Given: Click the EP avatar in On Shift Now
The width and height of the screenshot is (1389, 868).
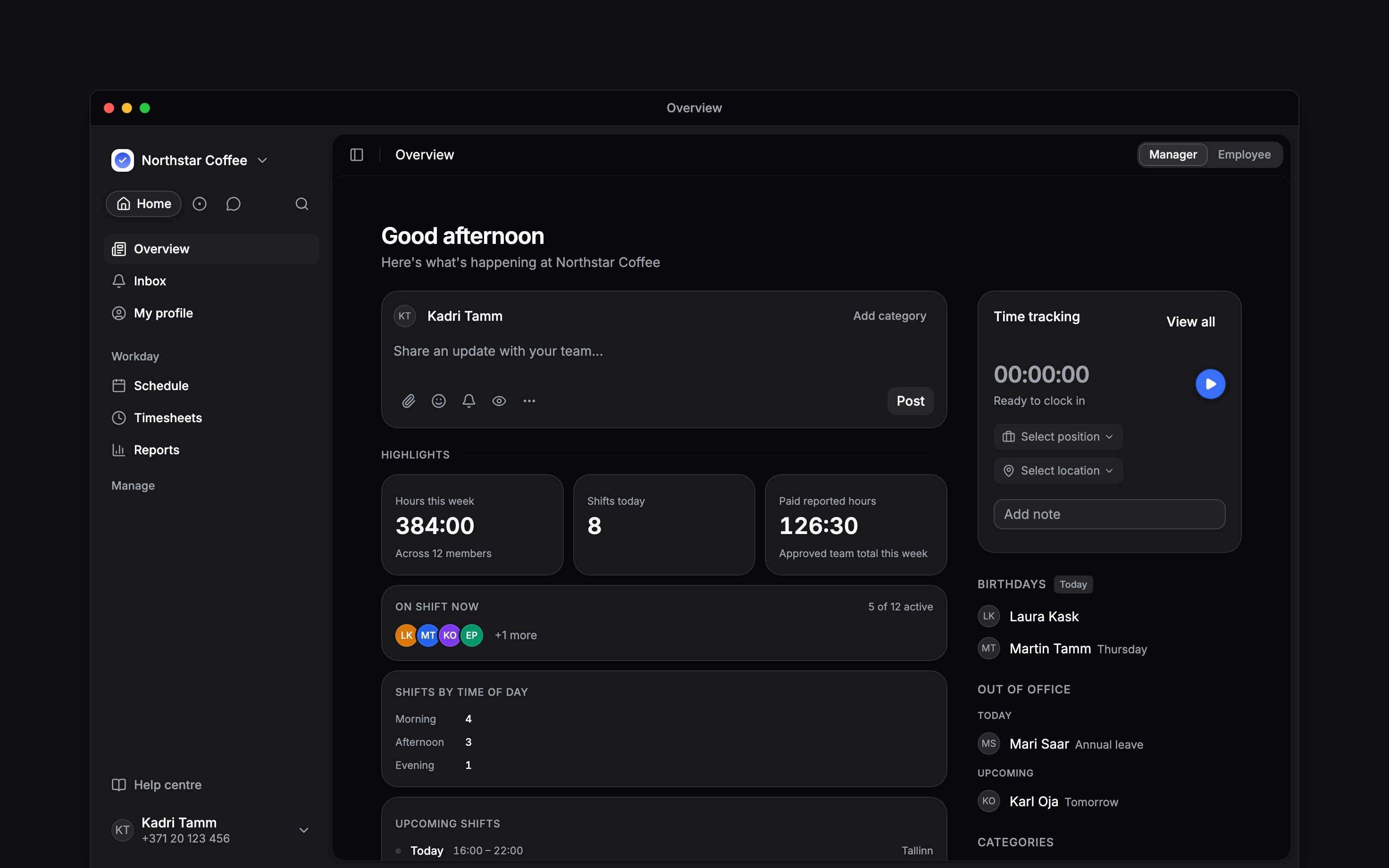Looking at the screenshot, I should (472, 635).
